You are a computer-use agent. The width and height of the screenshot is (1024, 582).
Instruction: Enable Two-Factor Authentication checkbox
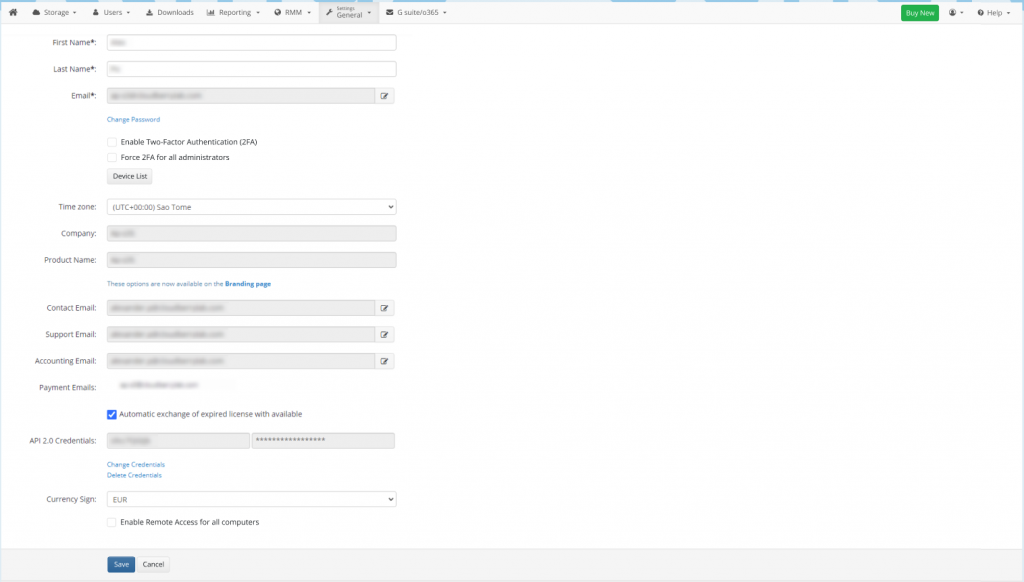coord(112,142)
